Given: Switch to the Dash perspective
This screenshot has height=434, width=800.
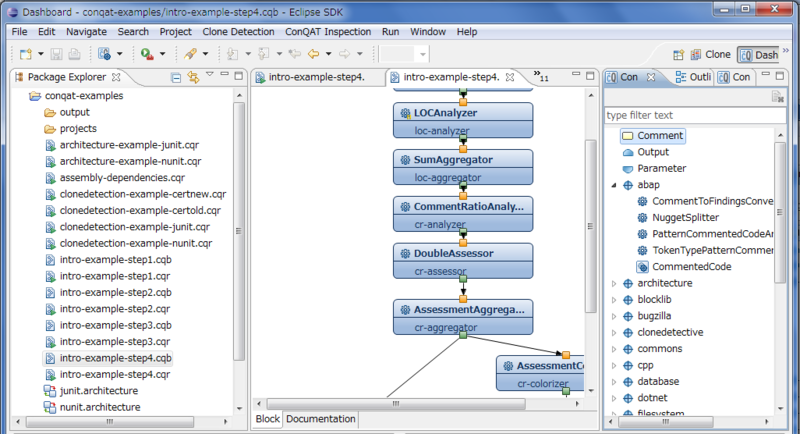Looking at the screenshot, I should pos(759,55).
